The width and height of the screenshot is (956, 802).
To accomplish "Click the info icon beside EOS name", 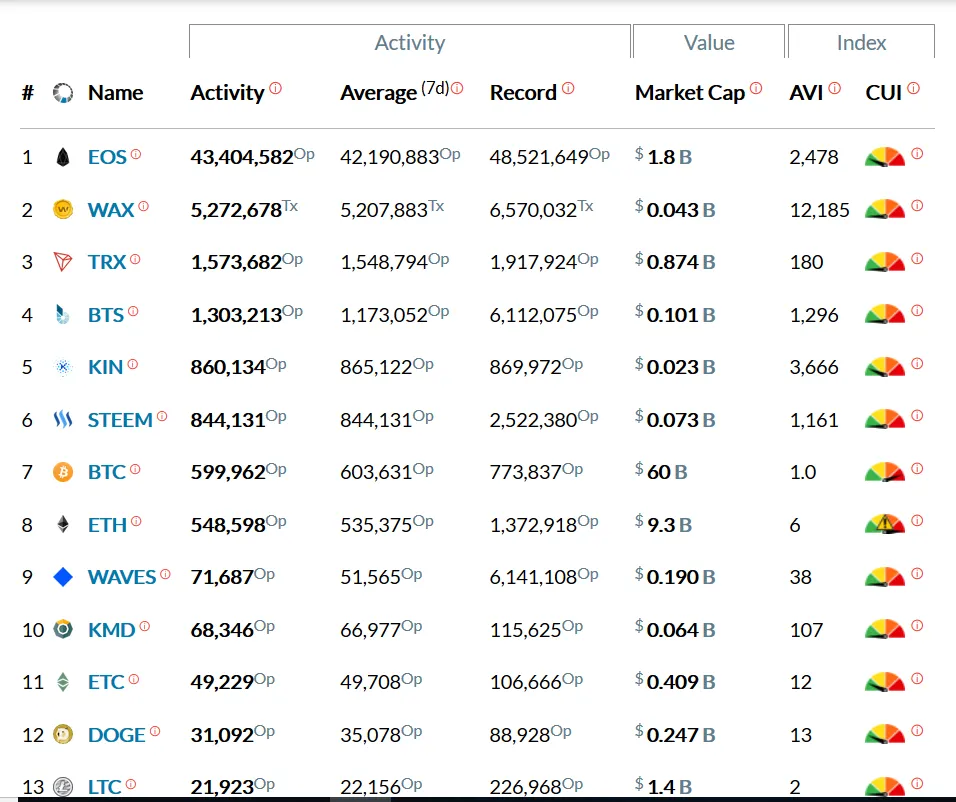I will point(136,154).
